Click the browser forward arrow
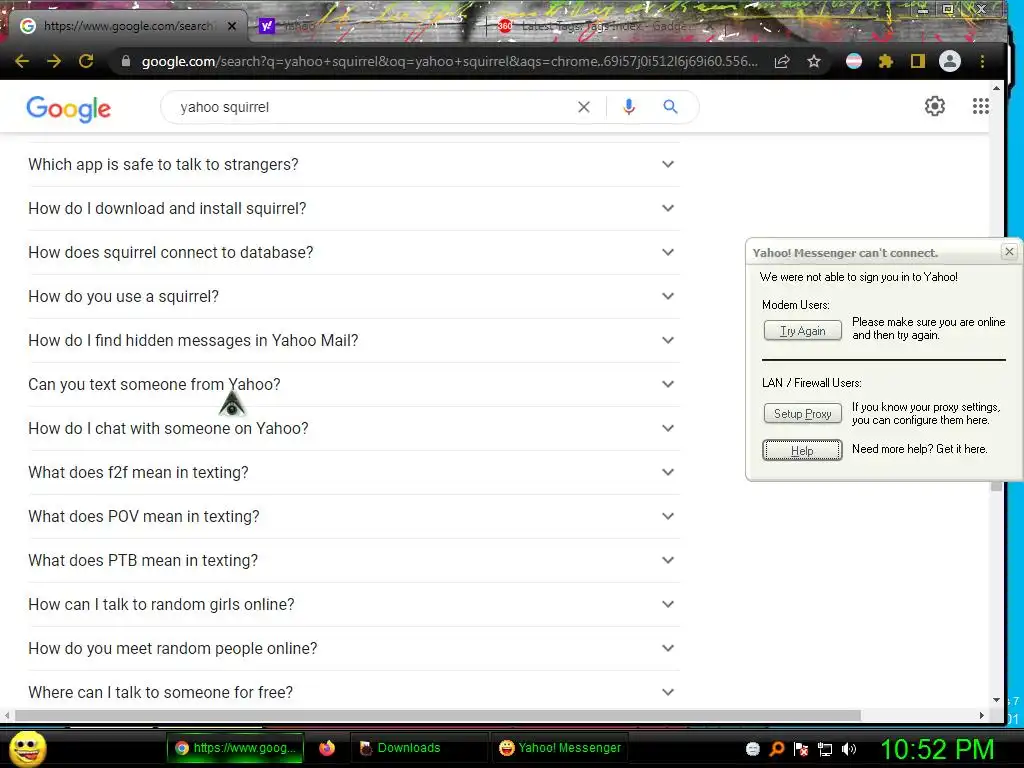 click(54, 61)
